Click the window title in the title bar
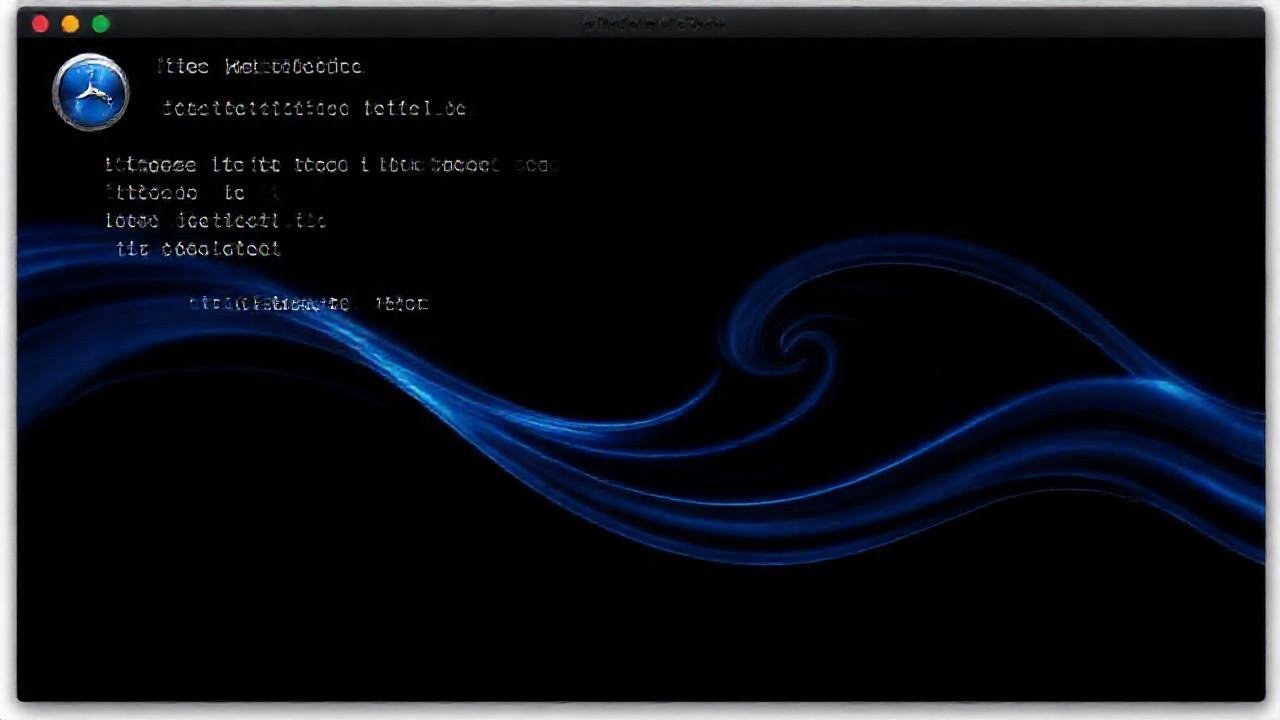 [x=653, y=24]
